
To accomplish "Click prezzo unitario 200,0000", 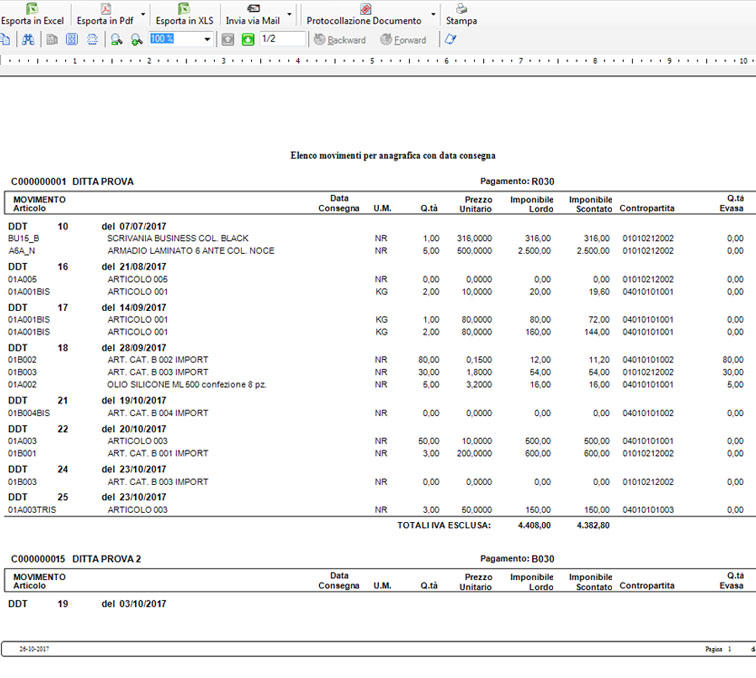I will (474, 453).
